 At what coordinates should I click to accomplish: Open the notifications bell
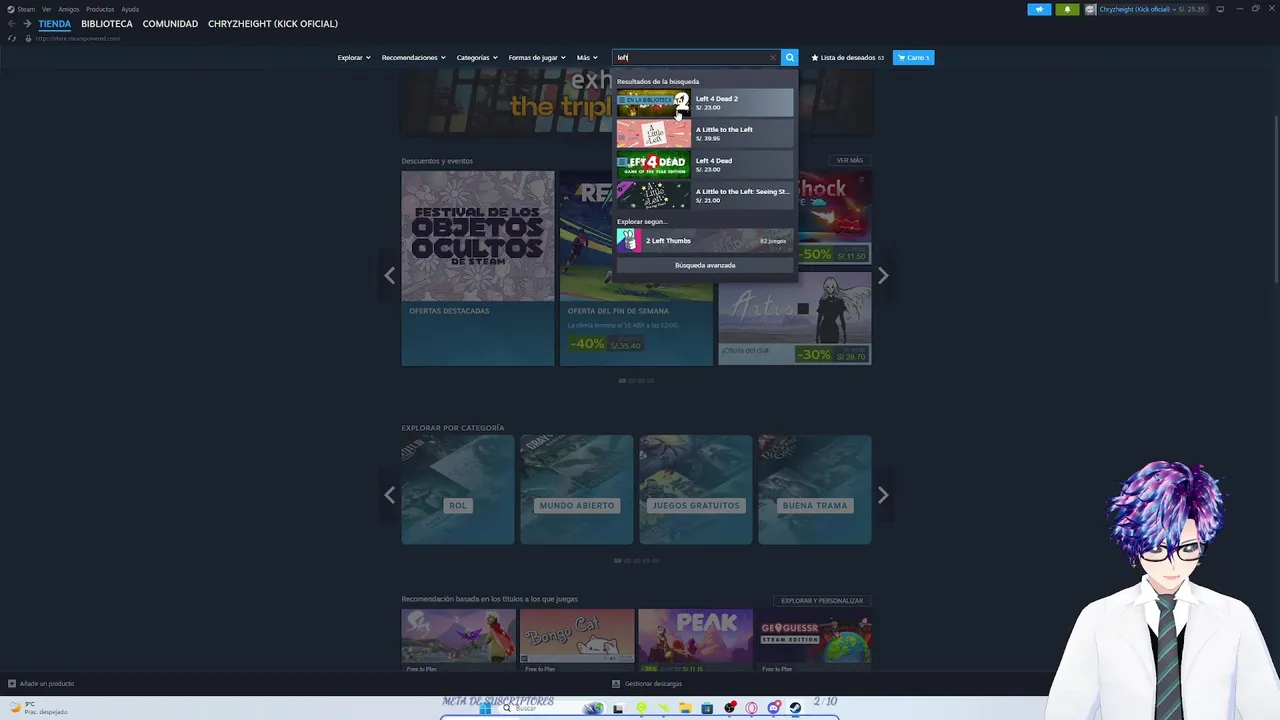tap(1066, 9)
